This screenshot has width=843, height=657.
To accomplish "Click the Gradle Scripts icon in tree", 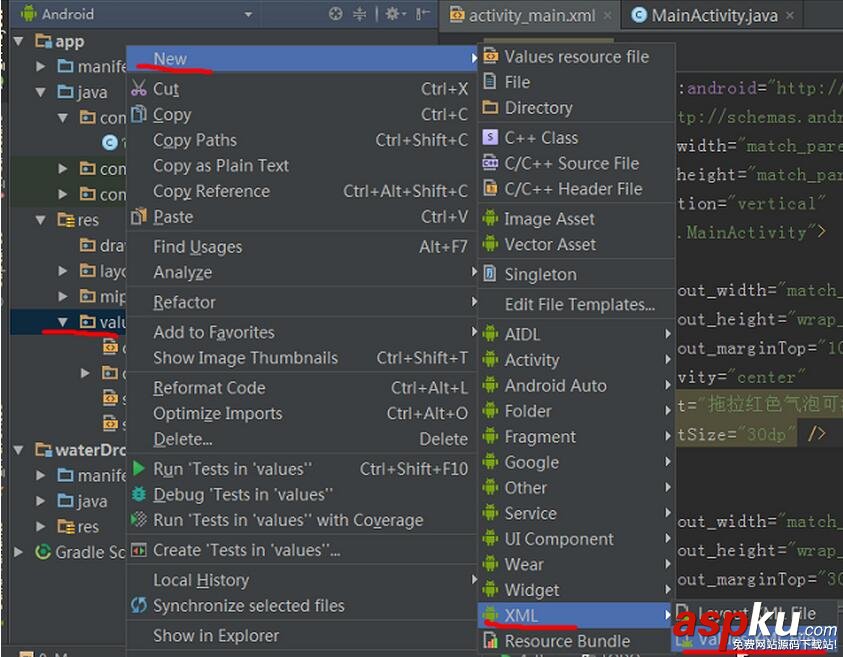I will coord(42,552).
